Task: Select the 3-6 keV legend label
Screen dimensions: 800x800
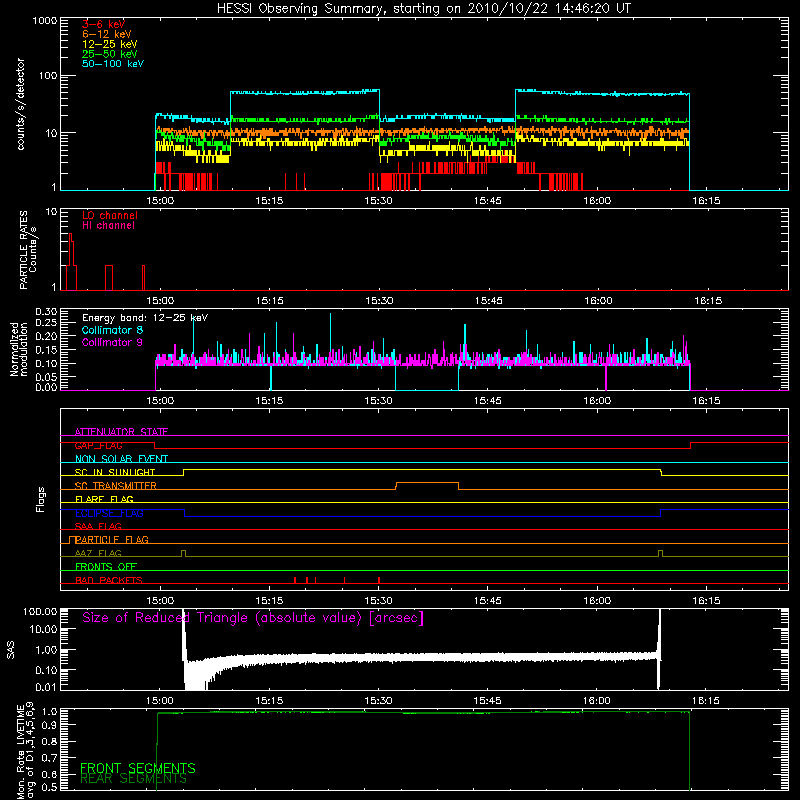Action: click(x=103, y=24)
